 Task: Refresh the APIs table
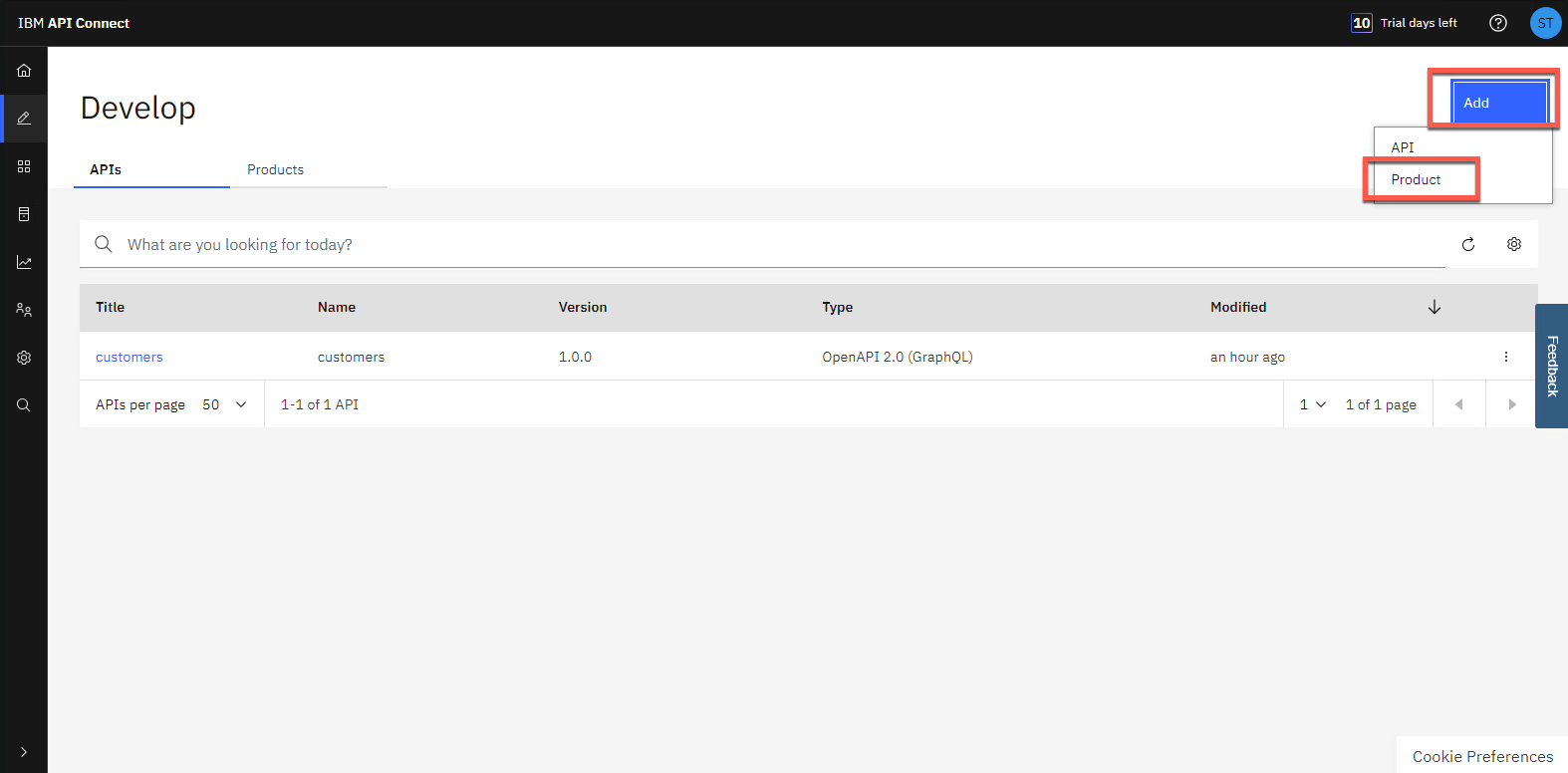(x=1467, y=245)
